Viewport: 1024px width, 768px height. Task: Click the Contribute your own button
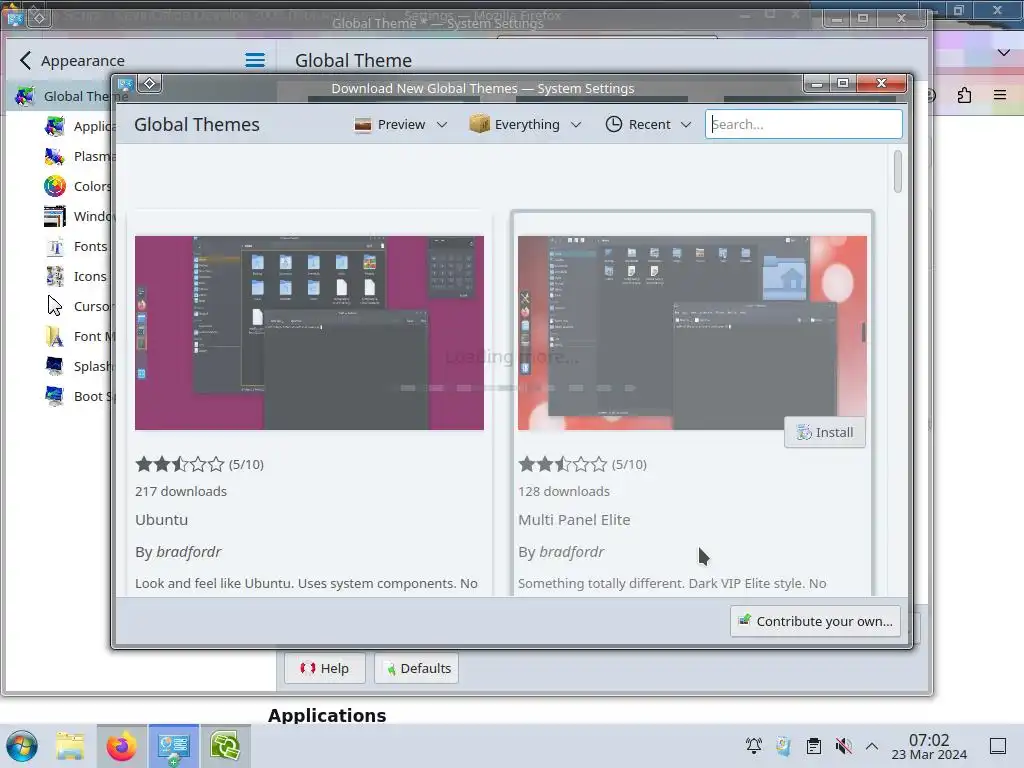[816, 621]
